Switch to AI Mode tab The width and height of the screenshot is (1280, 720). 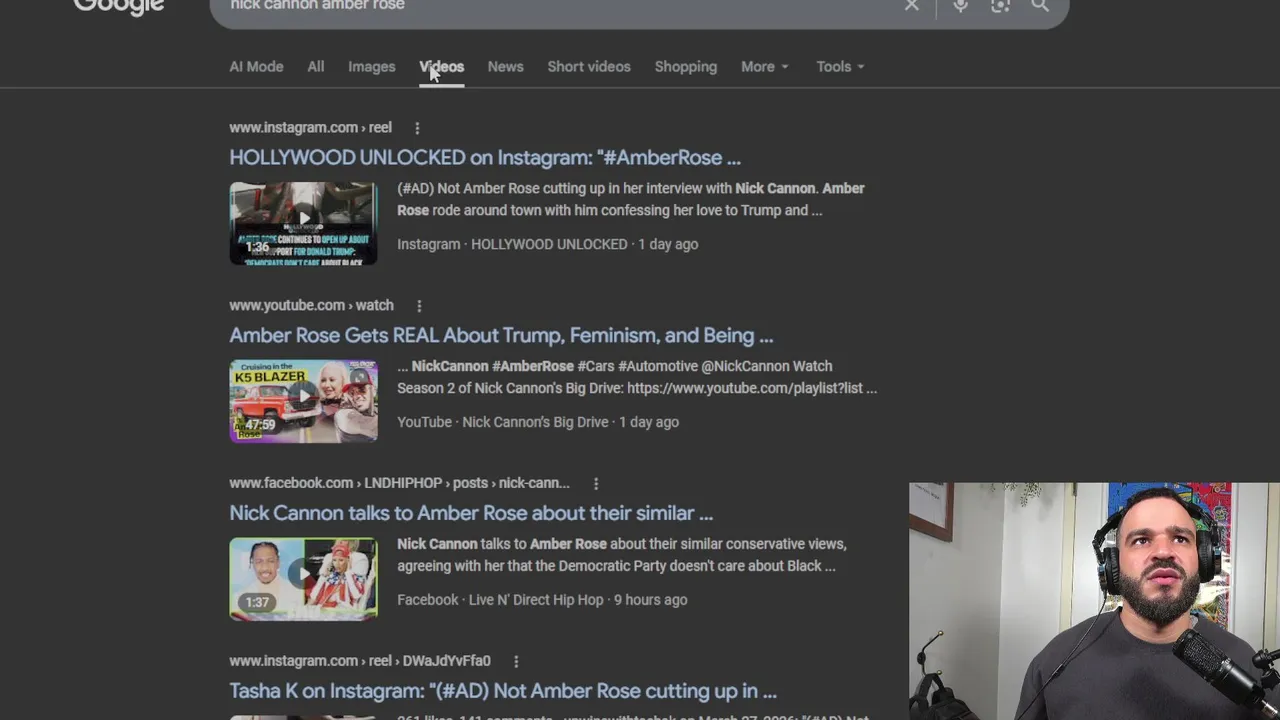256,67
